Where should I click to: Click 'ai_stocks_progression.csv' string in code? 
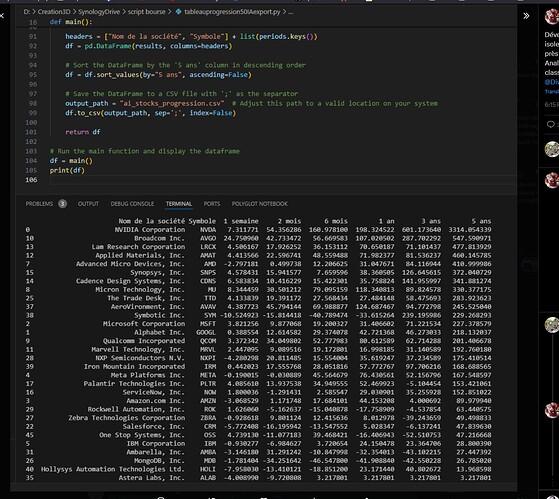click(x=172, y=103)
